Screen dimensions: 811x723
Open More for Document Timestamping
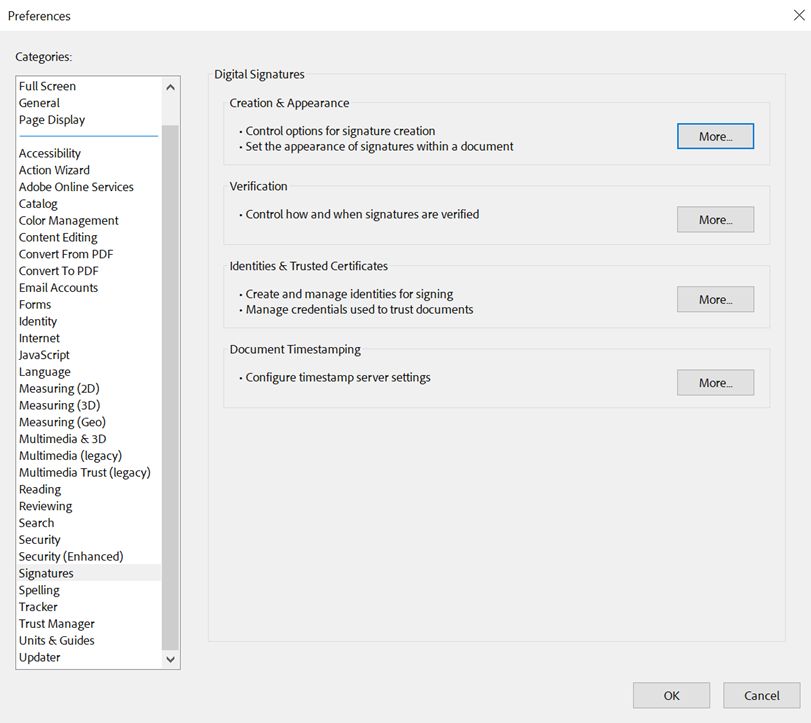[x=715, y=382]
